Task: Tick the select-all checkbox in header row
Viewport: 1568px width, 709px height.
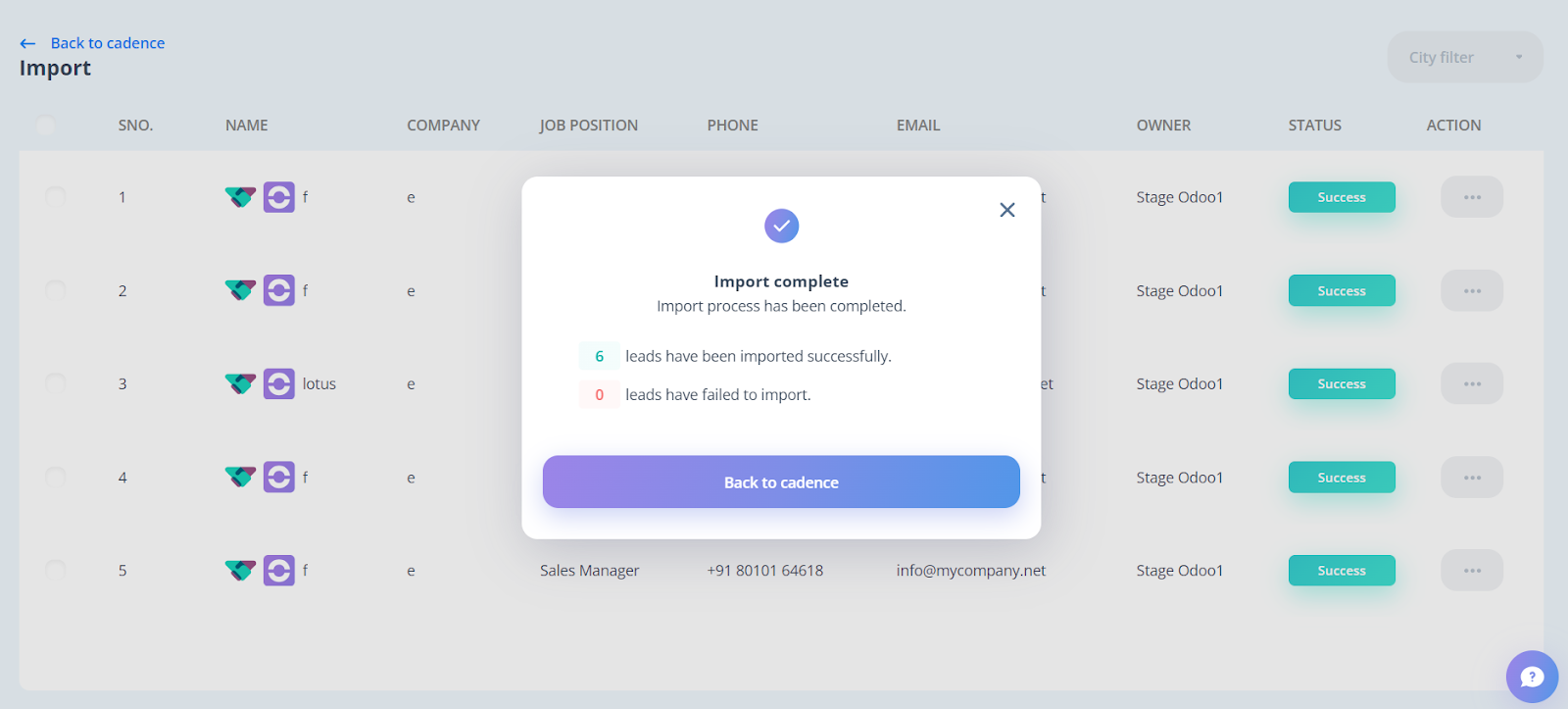Action: 45,126
